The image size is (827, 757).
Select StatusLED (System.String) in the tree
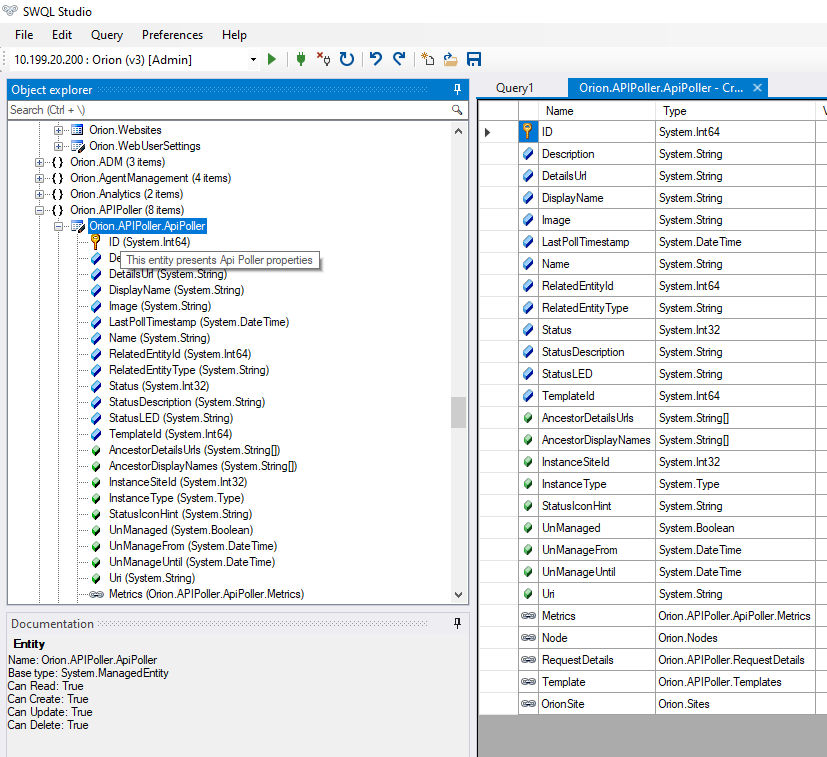[x=171, y=418]
